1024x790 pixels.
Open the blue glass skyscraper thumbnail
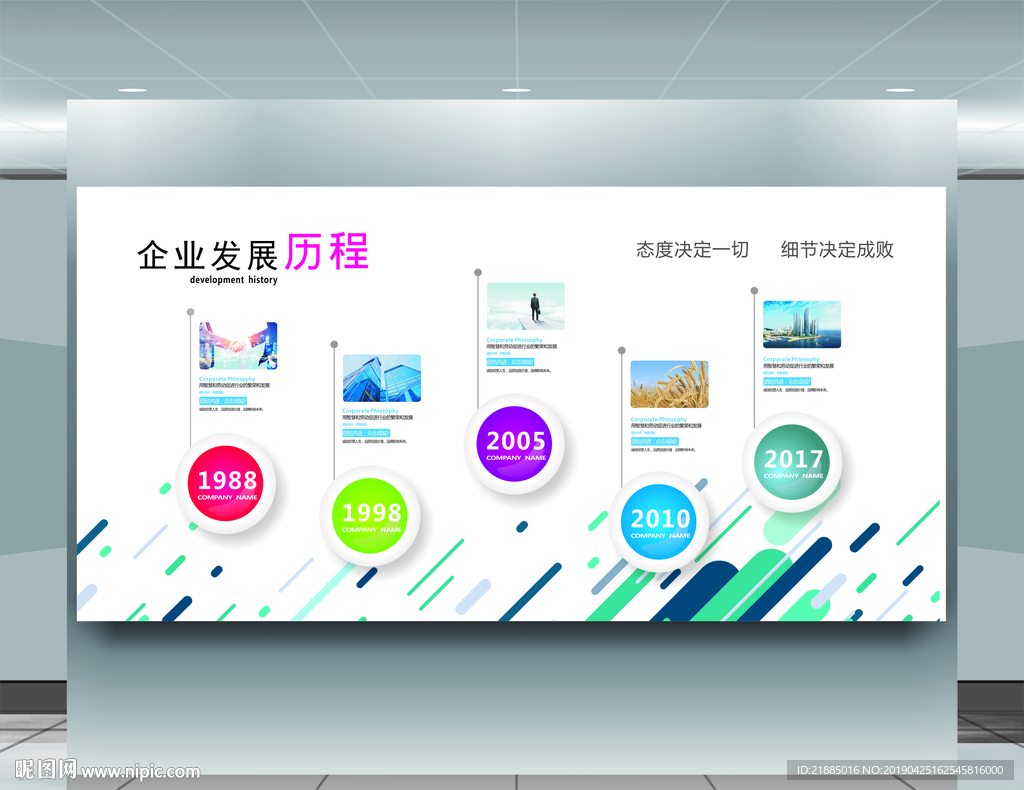(382, 378)
